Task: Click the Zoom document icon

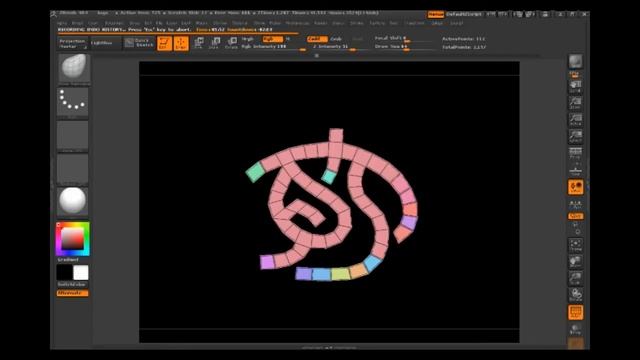Action: tap(576, 103)
